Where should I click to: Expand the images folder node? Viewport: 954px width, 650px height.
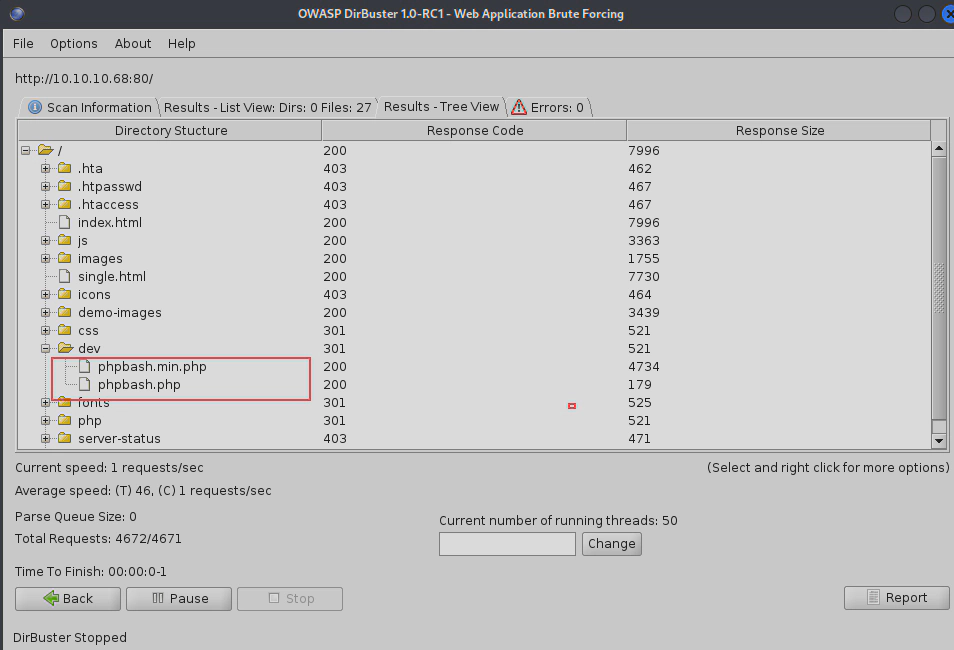pos(46,259)
